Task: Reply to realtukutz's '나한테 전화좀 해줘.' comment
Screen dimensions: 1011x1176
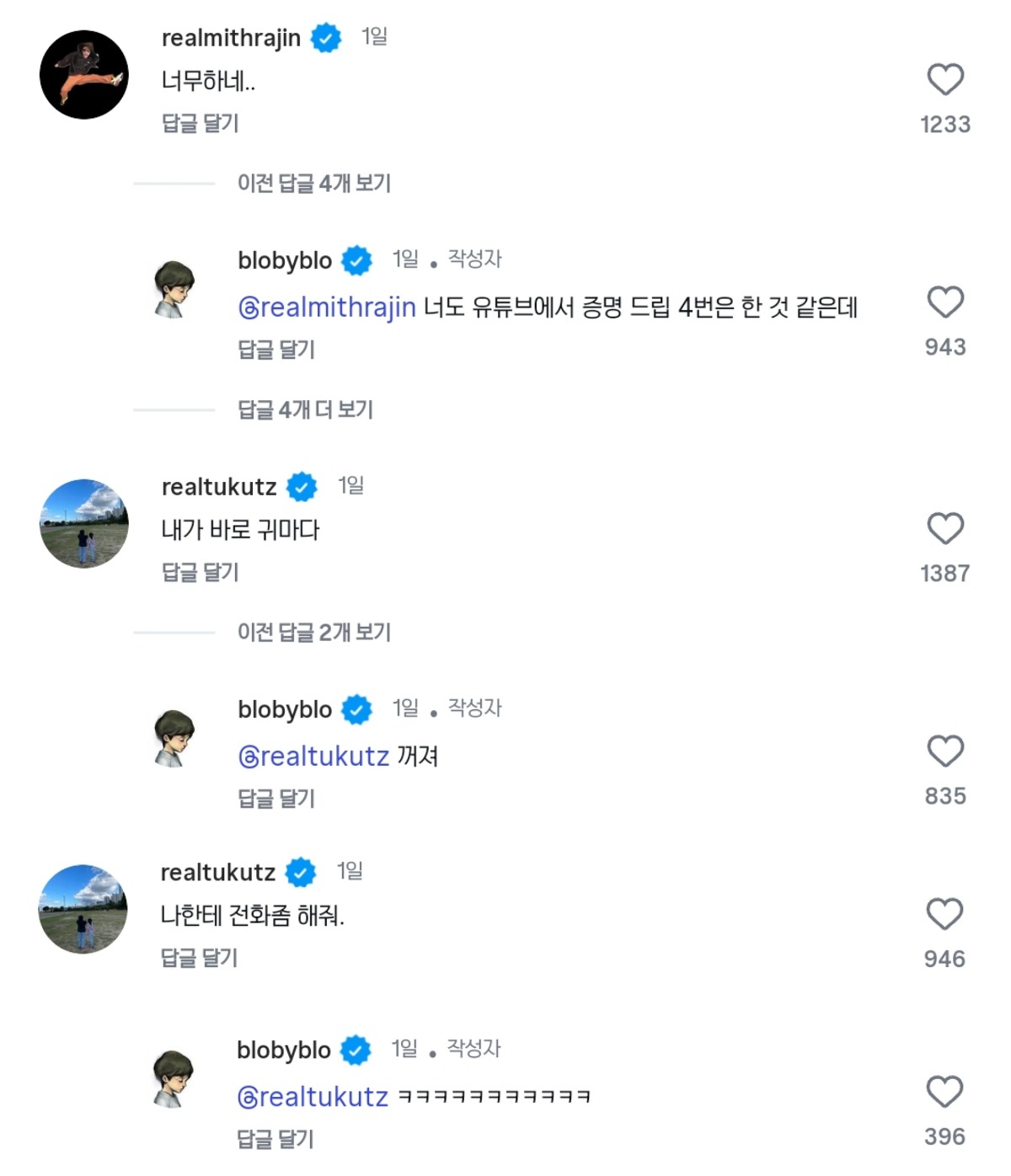Action: 199,958
